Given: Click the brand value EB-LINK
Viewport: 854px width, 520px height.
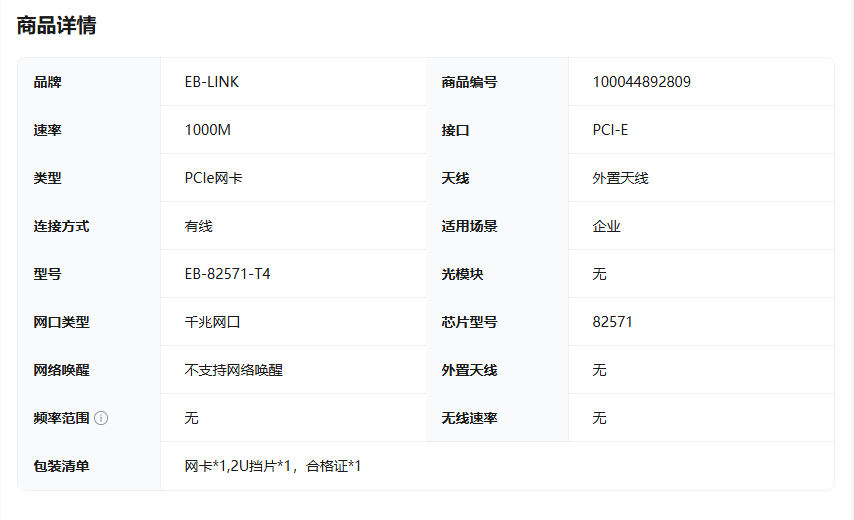Looking at the screenshot, I should point(211,82).
